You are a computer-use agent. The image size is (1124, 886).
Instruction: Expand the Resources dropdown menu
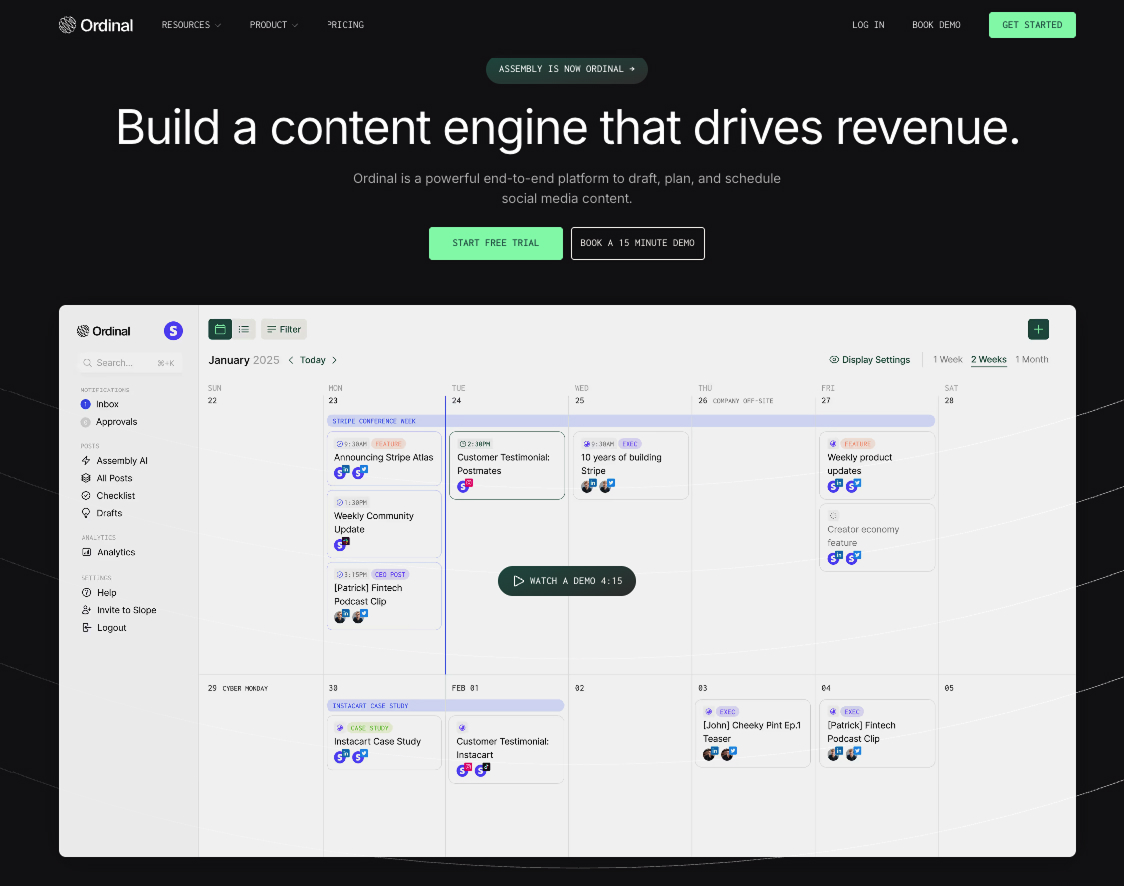point(191,25)
